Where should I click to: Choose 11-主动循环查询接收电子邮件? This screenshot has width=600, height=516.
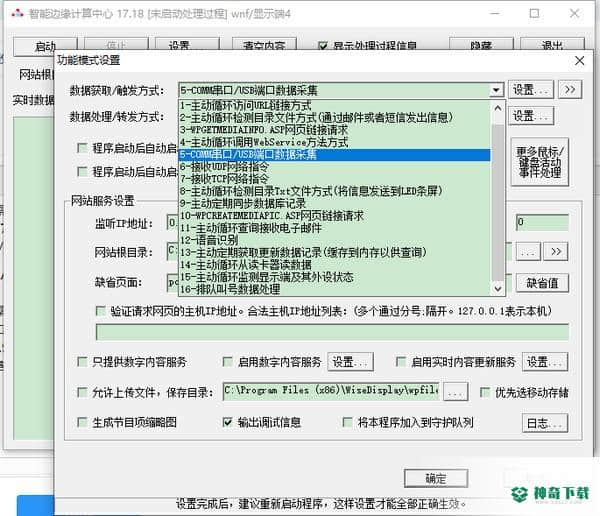pyautogui.click(x=334, y=228)
